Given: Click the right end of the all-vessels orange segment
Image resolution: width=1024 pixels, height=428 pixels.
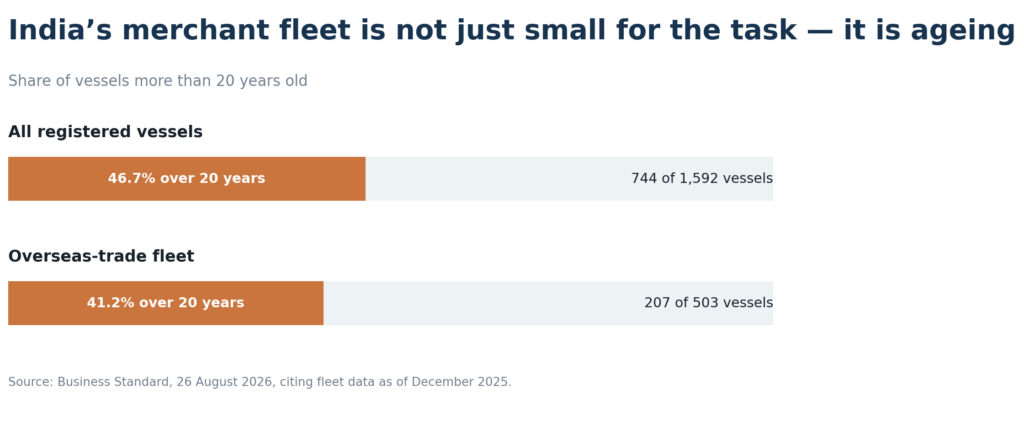Looking at the screenshot, I should tap(363, 178).
